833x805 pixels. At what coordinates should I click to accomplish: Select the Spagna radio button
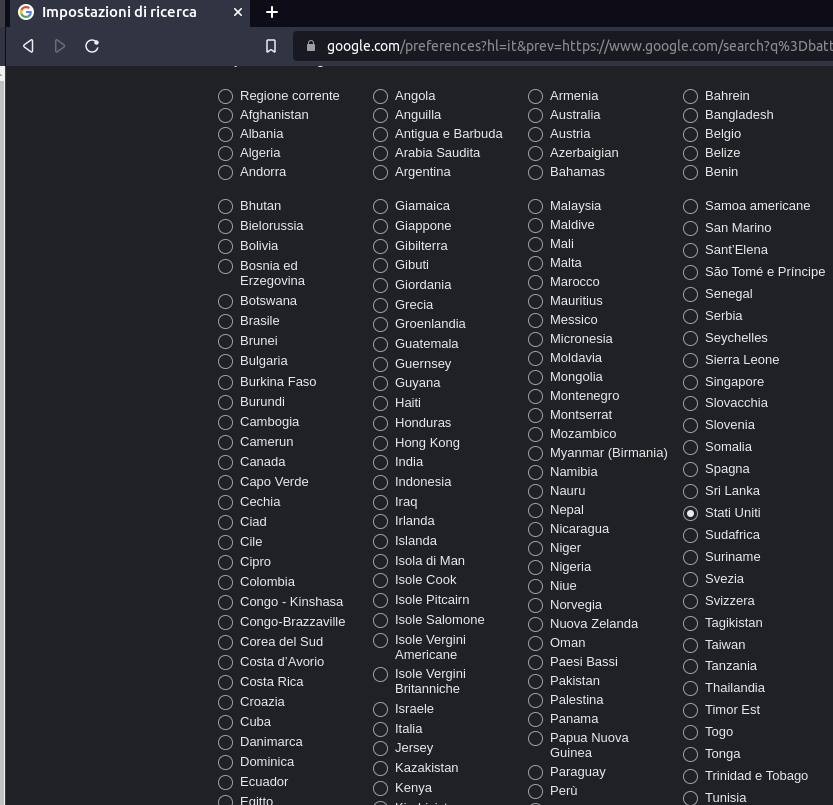click(690, 469)
